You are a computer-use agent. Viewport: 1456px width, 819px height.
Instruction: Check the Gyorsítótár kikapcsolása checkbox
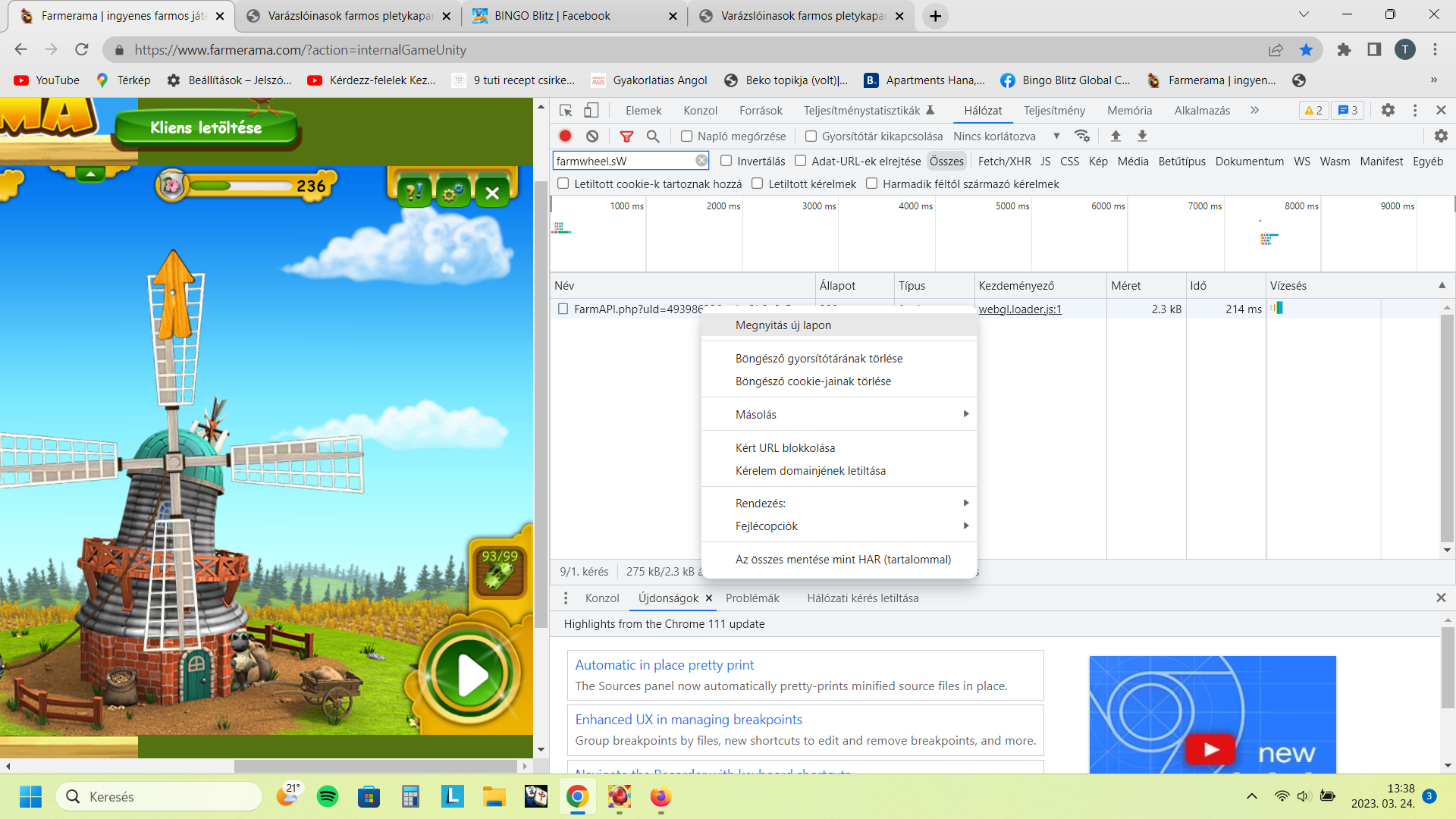pos(811,136)
